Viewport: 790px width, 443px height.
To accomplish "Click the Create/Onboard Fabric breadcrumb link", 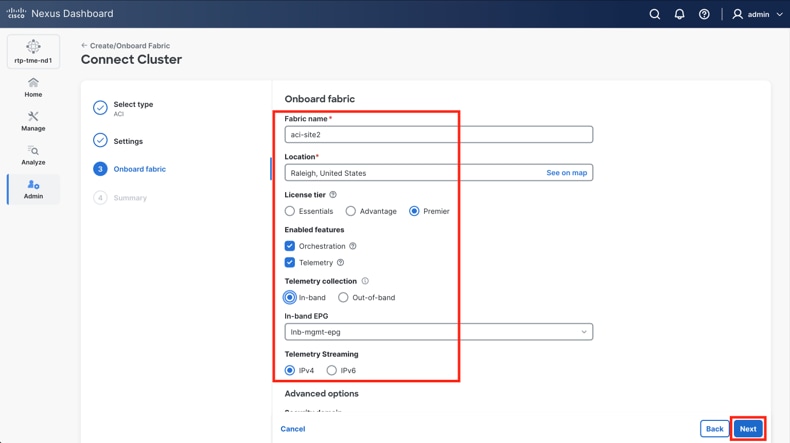I will click(x=129, y=45).
